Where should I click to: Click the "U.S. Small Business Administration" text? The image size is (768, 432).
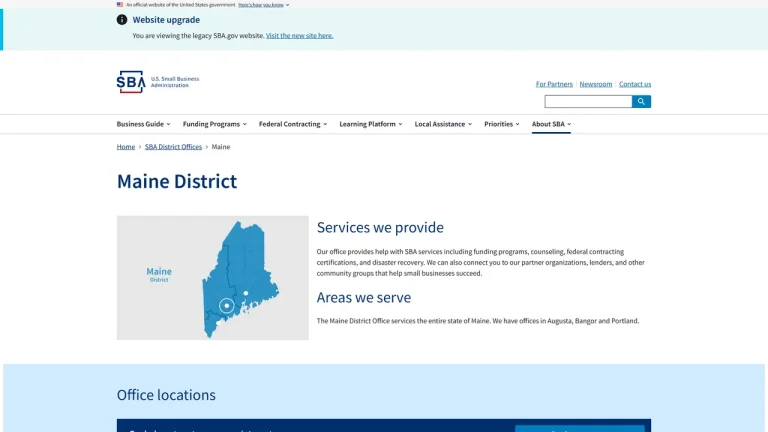[x=175, y=82]
